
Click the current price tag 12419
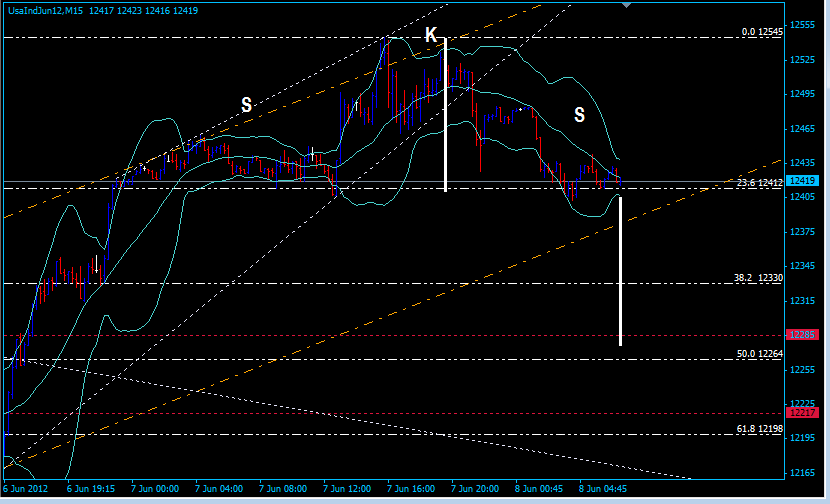[x=802, y=181]
